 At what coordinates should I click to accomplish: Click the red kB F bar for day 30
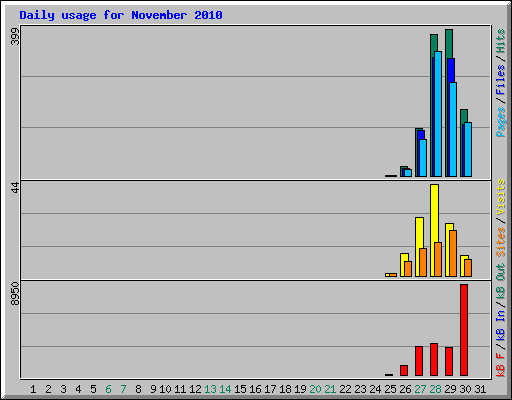[464, 330]
